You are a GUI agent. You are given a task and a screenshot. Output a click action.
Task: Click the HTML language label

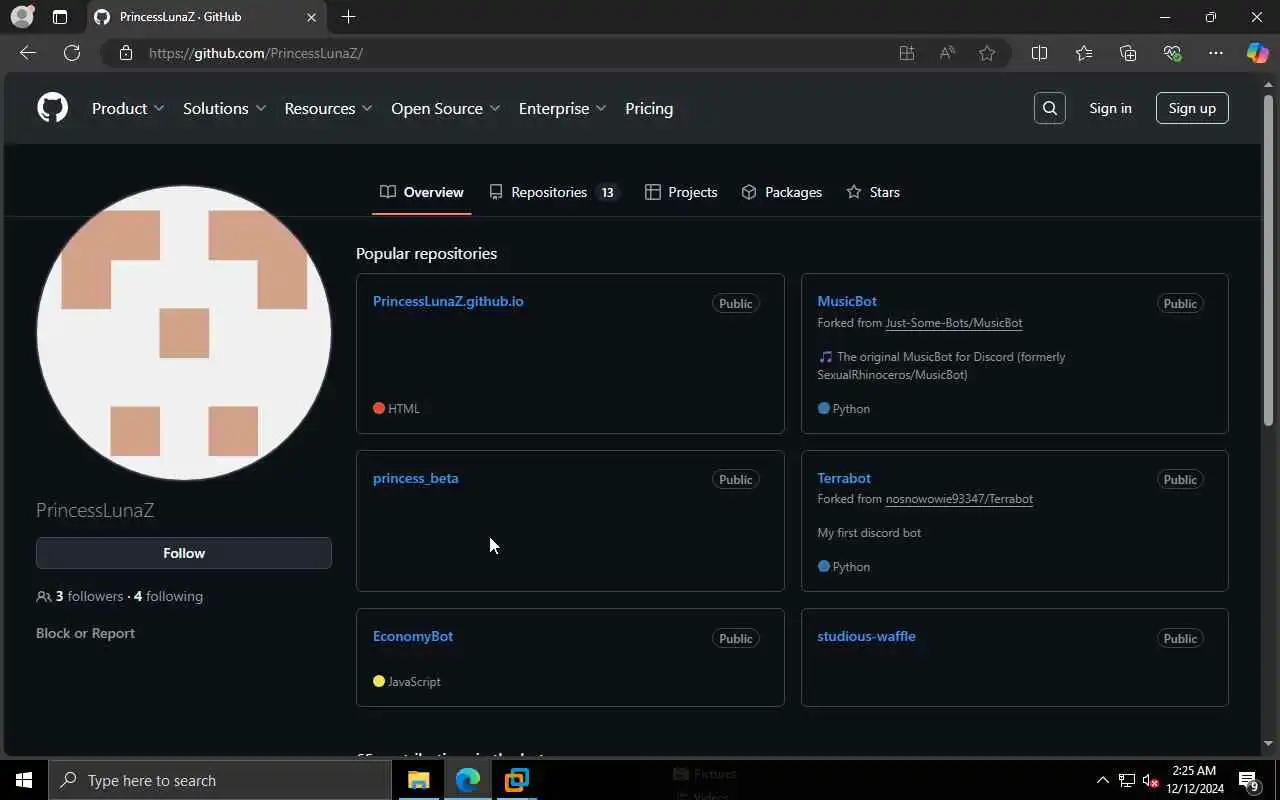404,408
